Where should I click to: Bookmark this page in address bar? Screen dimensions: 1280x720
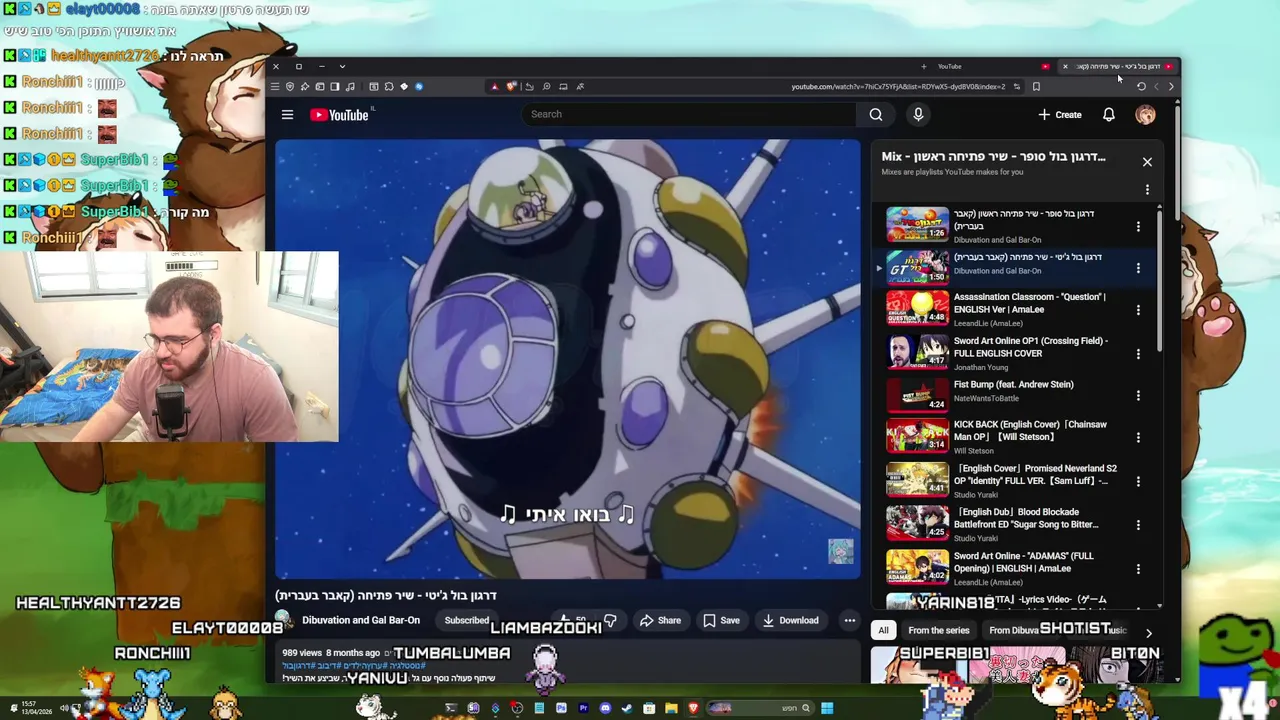pos(1036,86)
